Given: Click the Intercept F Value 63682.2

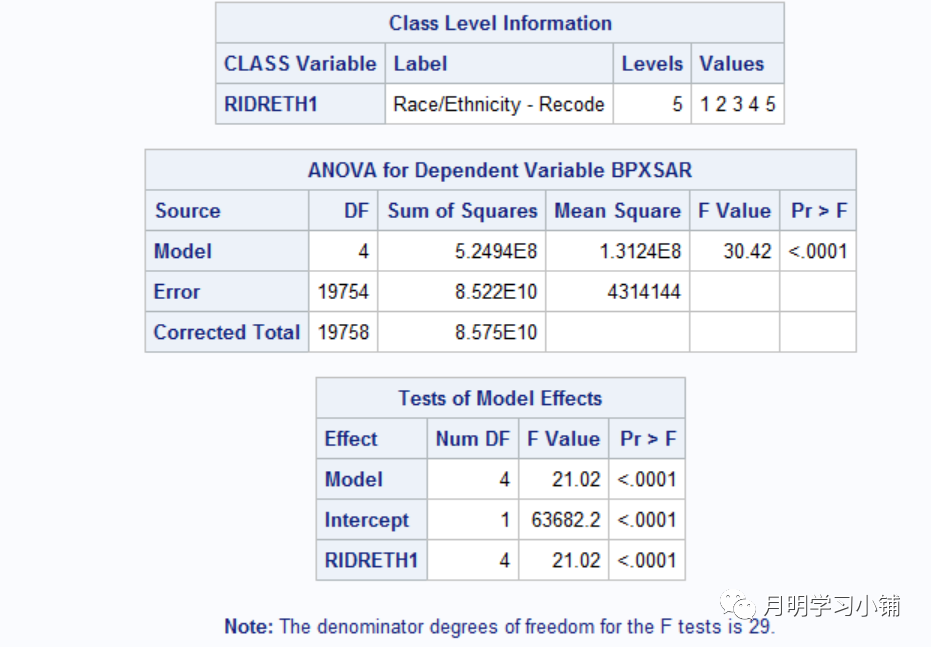Looking at the screenshot, I should [565, 520].
